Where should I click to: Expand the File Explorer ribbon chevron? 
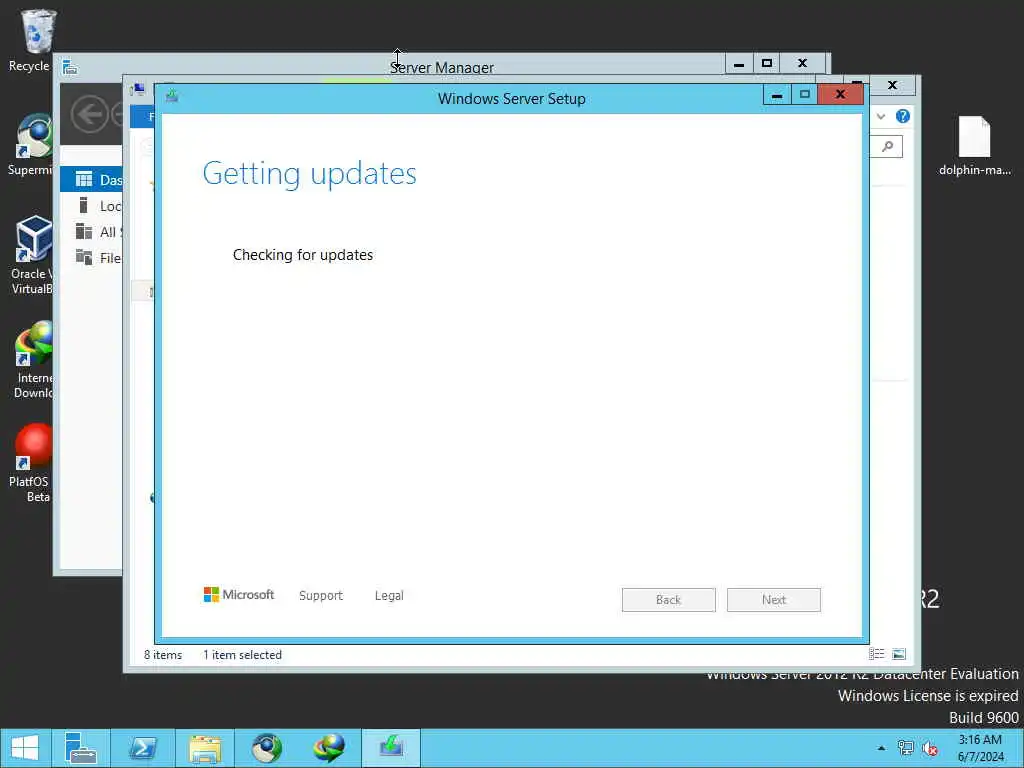881,116
